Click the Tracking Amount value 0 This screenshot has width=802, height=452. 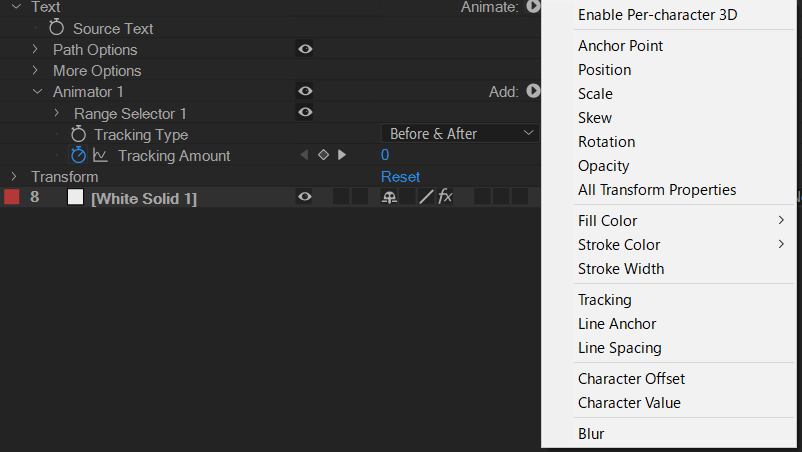[385, 155]
